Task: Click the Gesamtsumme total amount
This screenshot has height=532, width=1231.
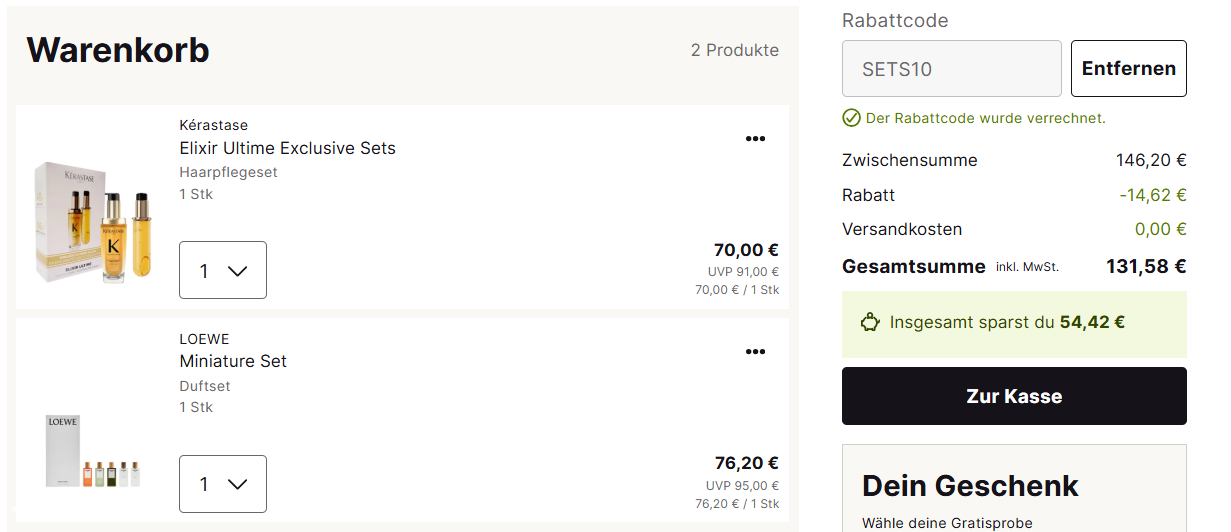Action: click(x=1145, y=267)
